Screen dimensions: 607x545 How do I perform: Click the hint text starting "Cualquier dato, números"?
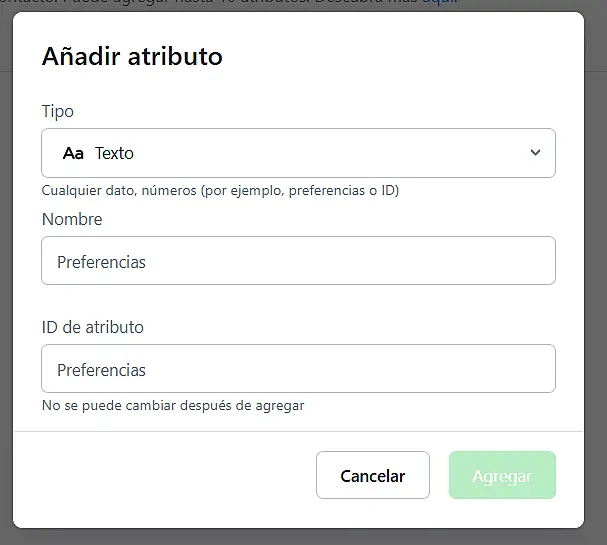point(220,190)
